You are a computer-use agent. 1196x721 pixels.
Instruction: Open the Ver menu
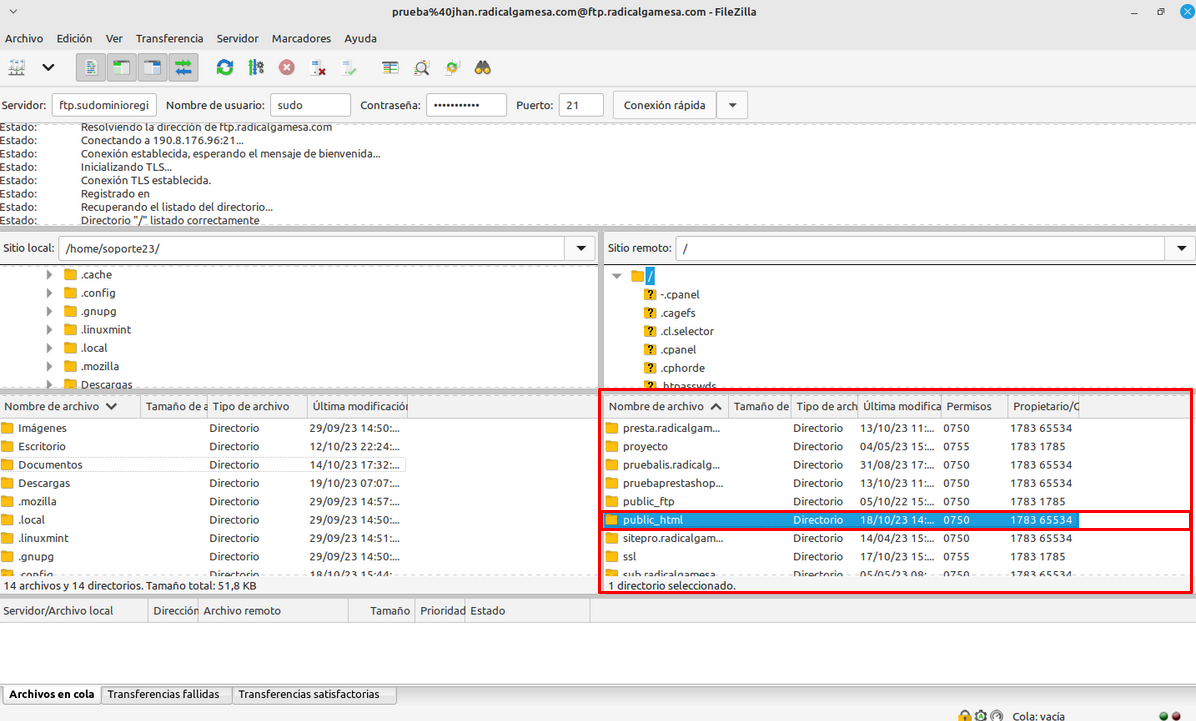pyautogui.click(x=114, y=38)
